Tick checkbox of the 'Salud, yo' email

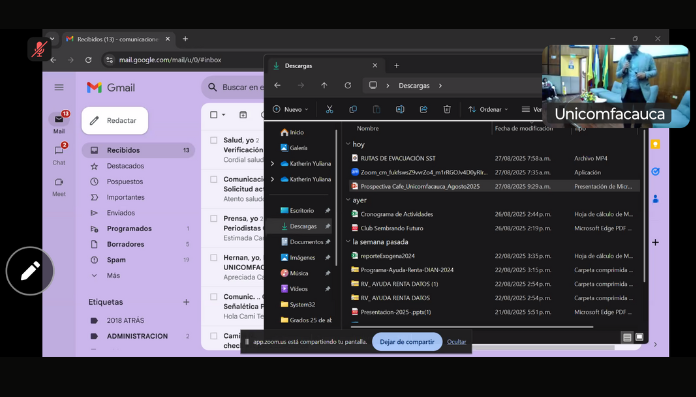[214, 140]
